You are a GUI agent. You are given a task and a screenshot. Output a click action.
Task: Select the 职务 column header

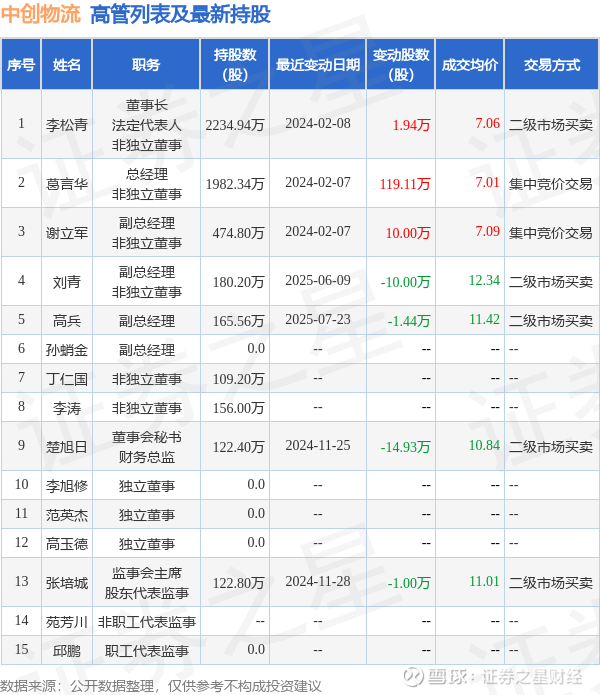(146, 65)
